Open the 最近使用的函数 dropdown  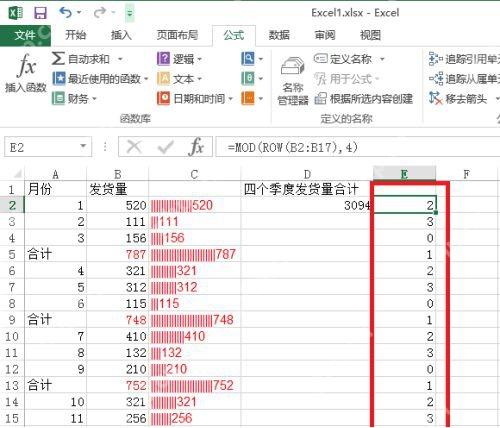[100, 79]
